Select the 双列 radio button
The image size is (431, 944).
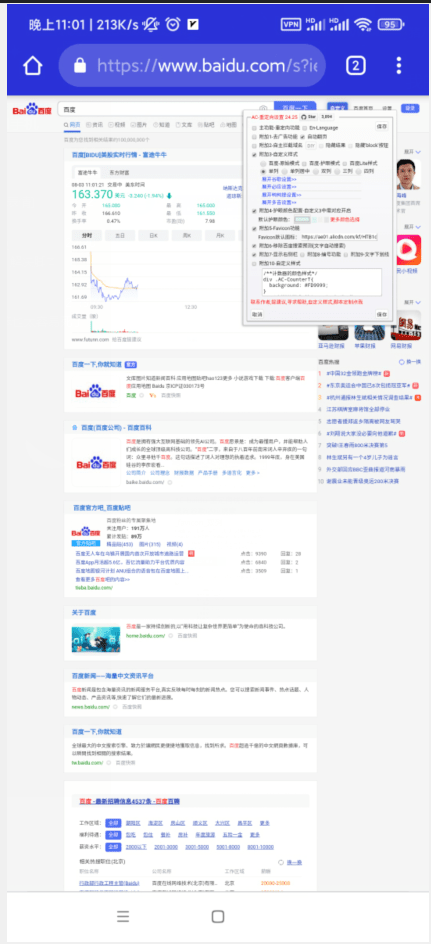(x=316, y=171)
